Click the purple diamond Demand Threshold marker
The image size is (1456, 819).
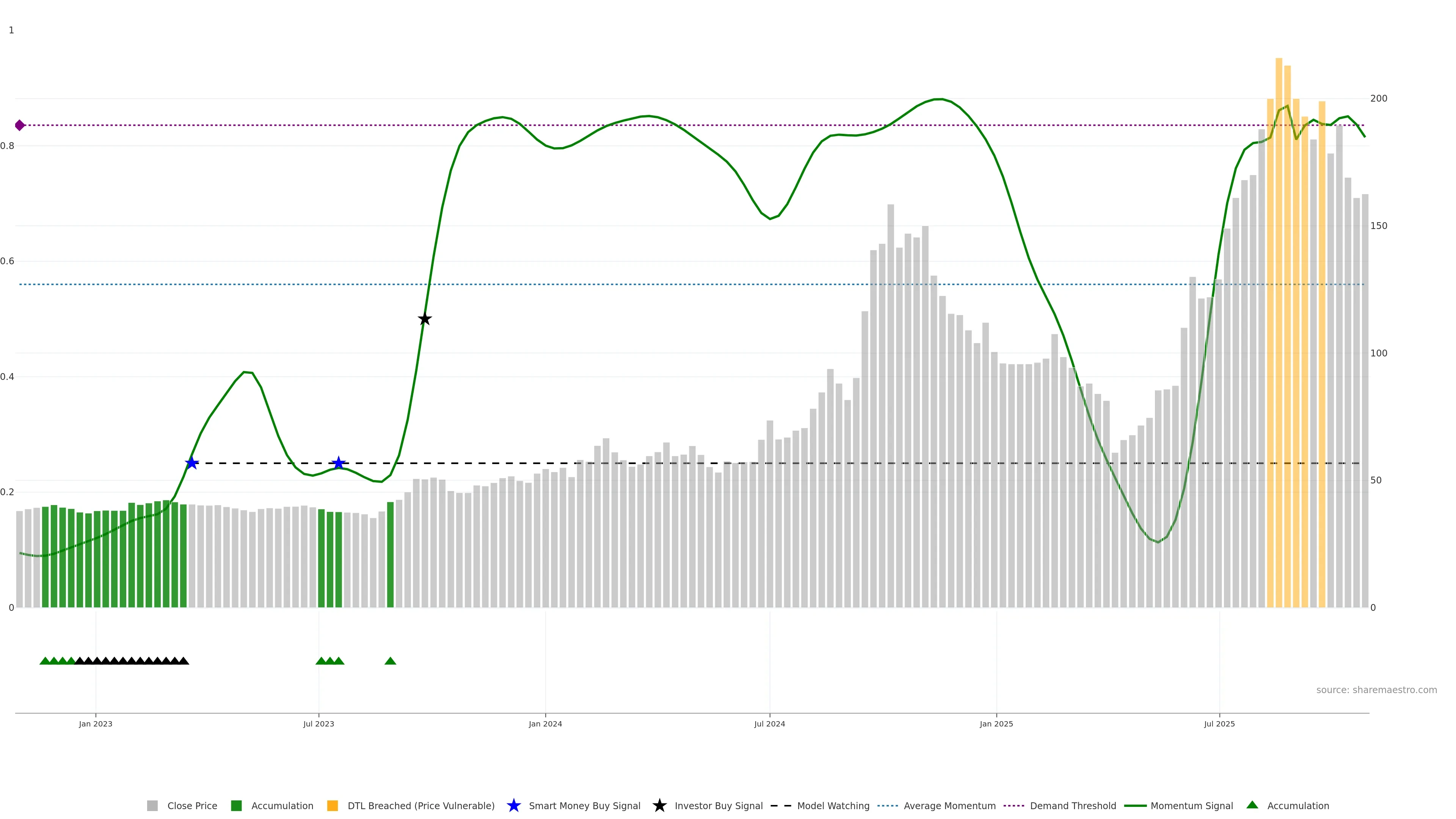pos(20,125)
